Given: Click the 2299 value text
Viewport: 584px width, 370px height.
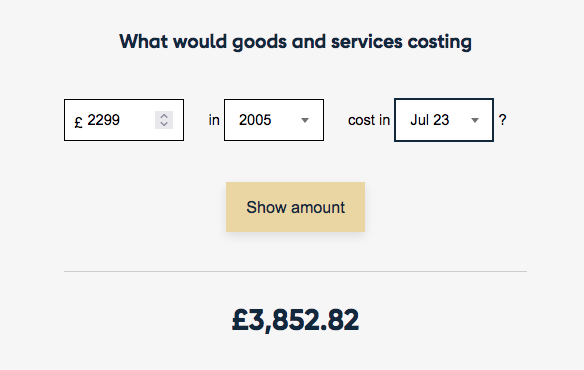Looking at the screenshot, I should (x=104, y=120).
